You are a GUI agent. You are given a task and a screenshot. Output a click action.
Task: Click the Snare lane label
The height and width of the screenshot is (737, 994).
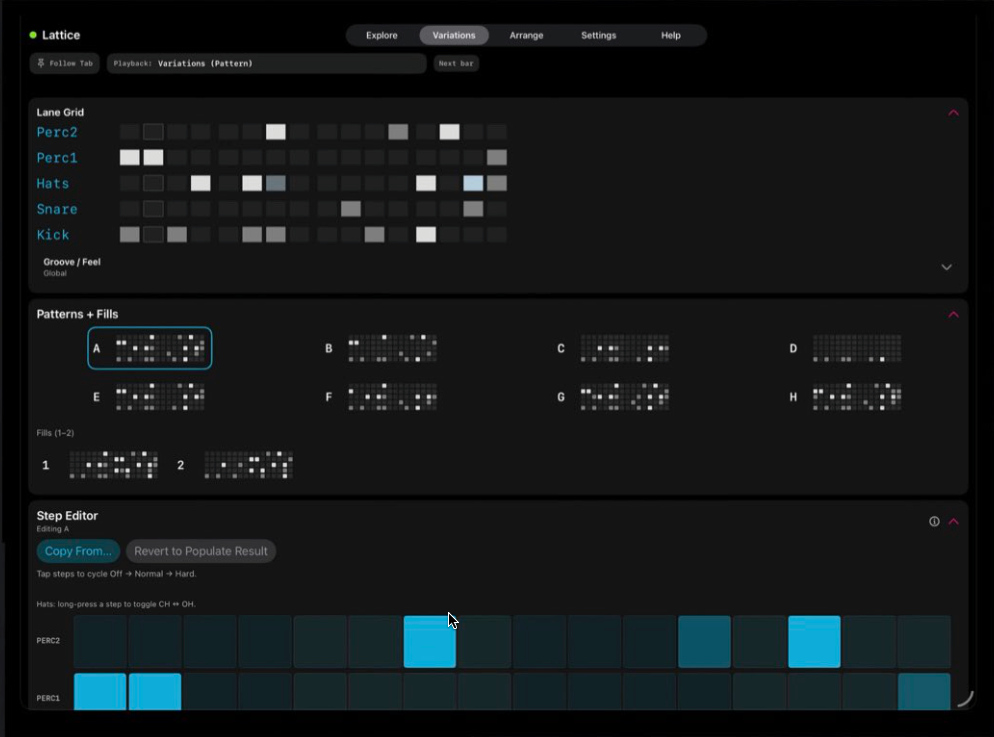click(x=57, y=209)
